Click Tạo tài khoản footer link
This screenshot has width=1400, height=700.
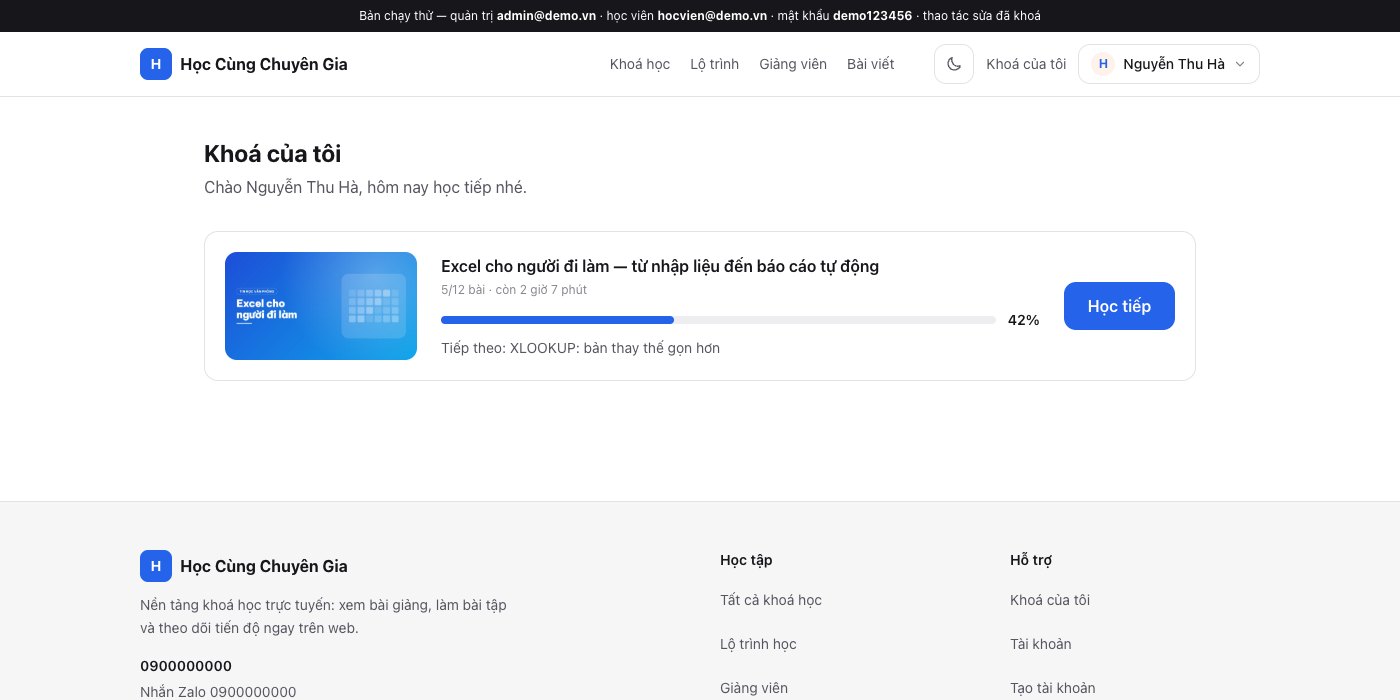tap(1053, 688)
